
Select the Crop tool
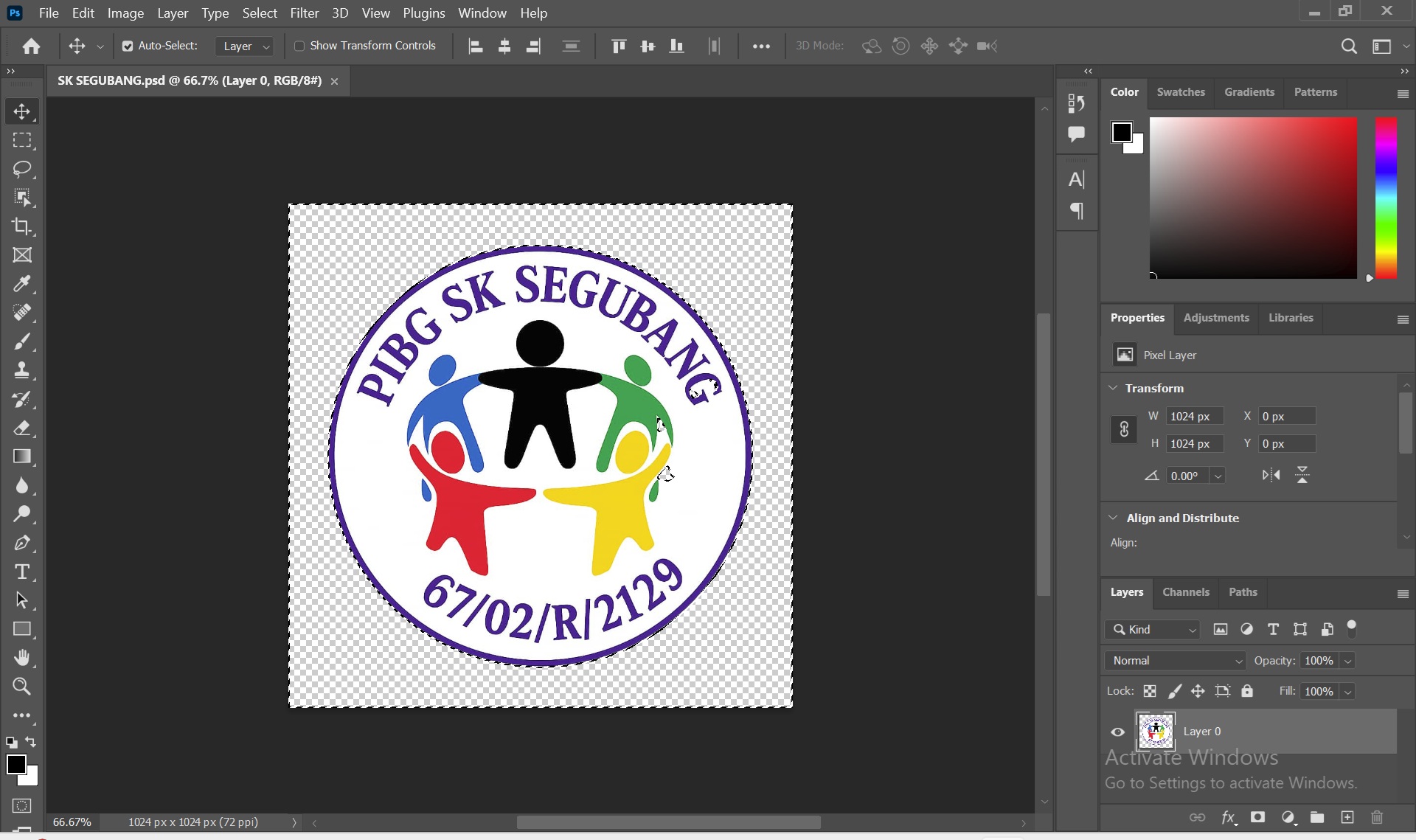tap(22, 226)
